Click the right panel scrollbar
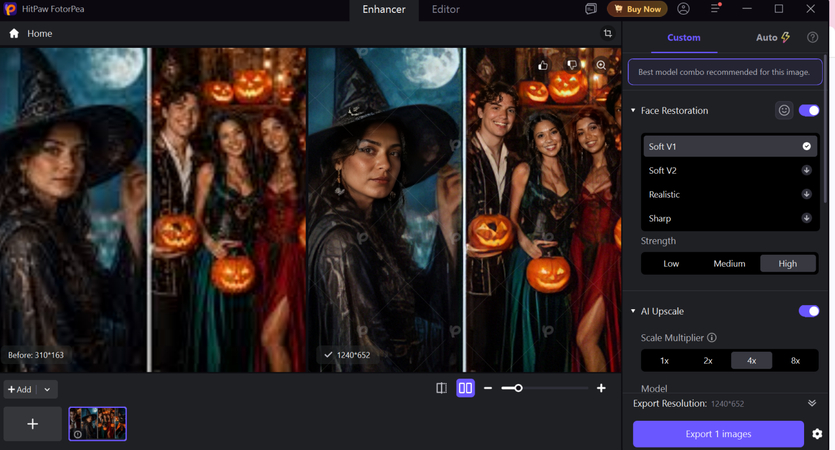 point(825,128)
